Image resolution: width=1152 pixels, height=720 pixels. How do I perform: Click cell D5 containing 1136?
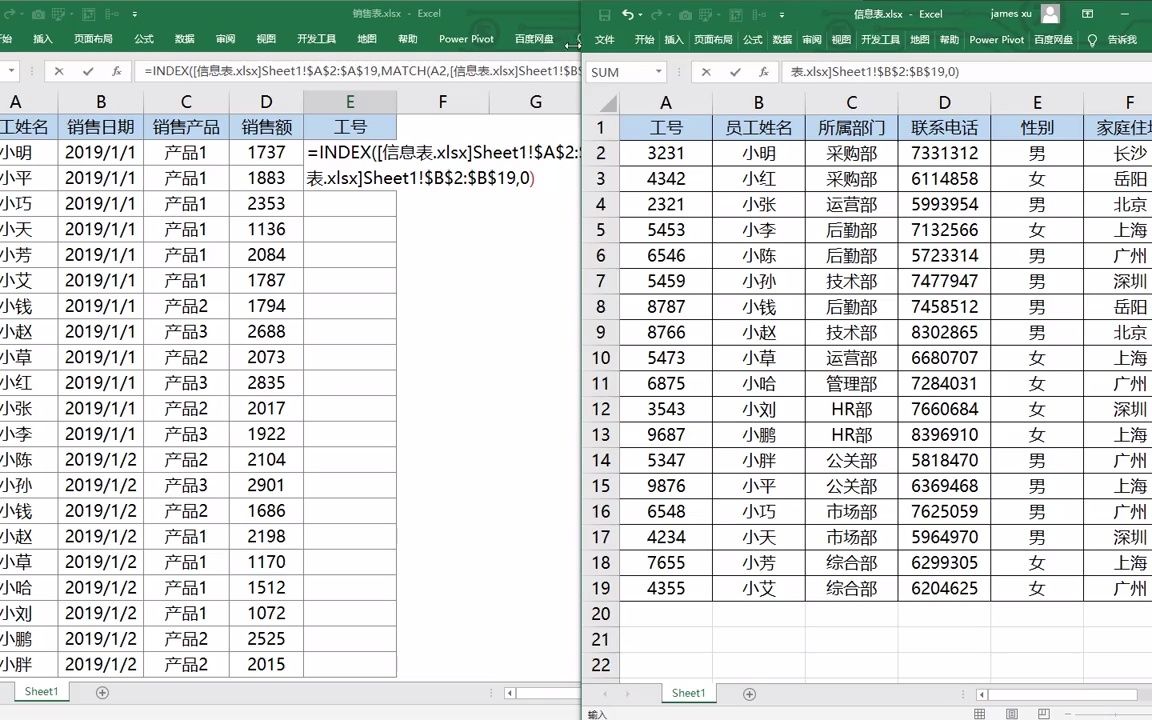pyautogui.click(x=266, y=228)
